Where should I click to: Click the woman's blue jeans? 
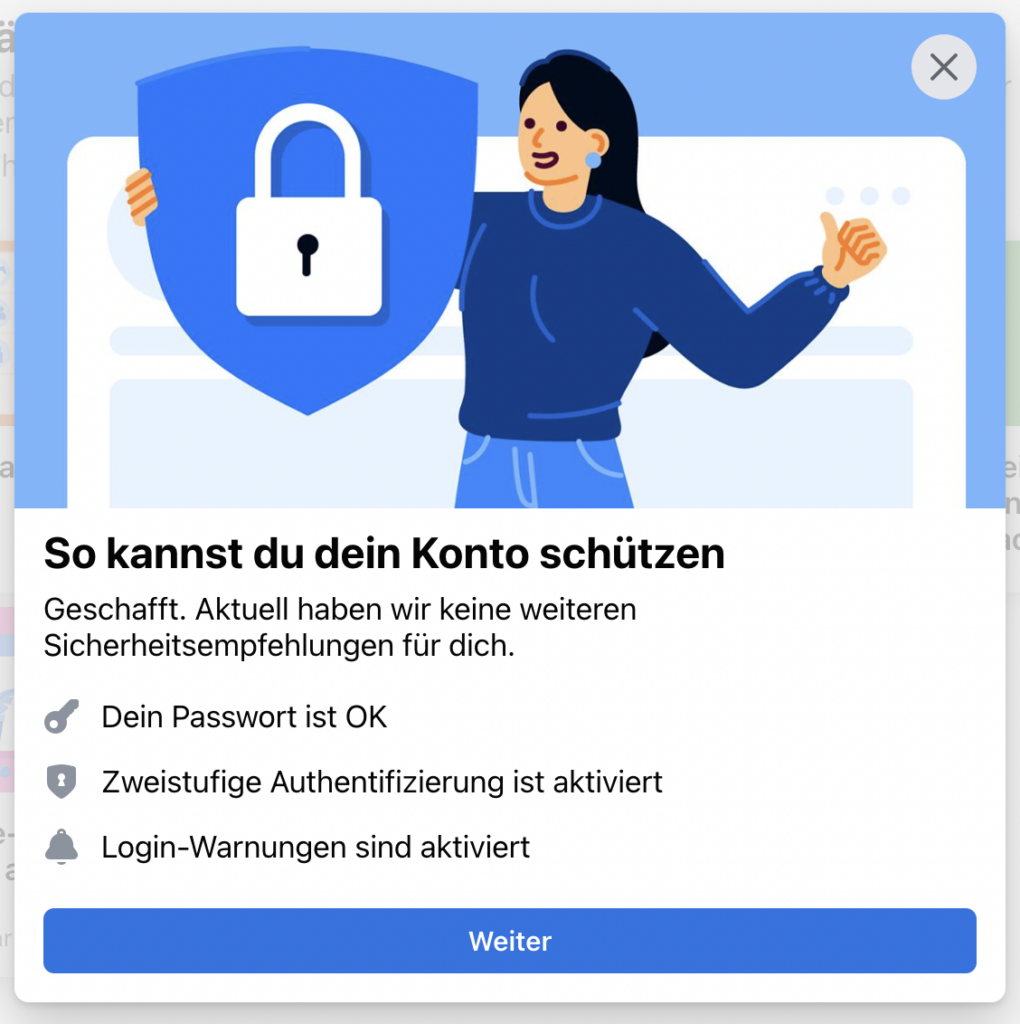(543, 472)
